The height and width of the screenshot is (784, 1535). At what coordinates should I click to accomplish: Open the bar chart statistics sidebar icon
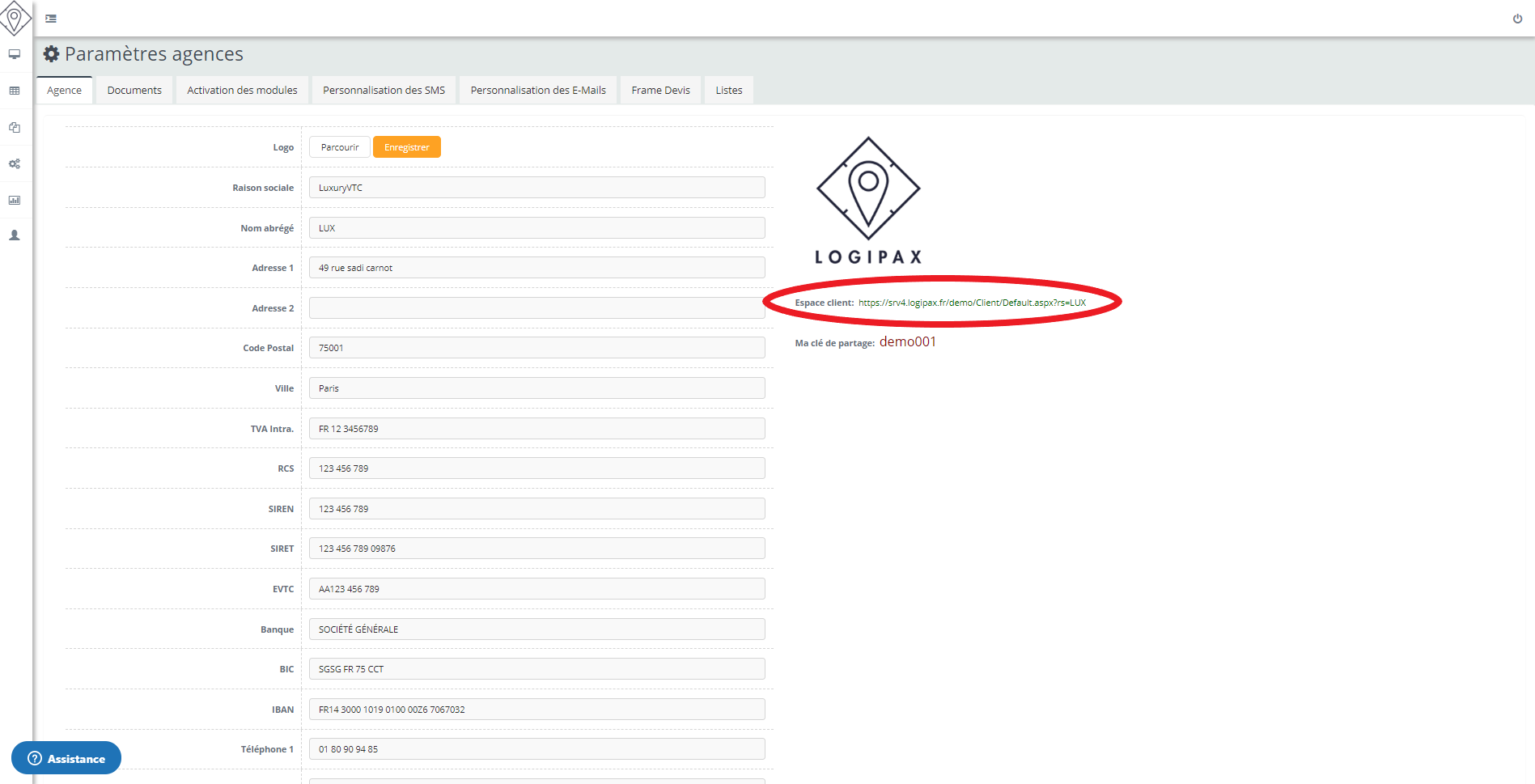coord(15,200)
